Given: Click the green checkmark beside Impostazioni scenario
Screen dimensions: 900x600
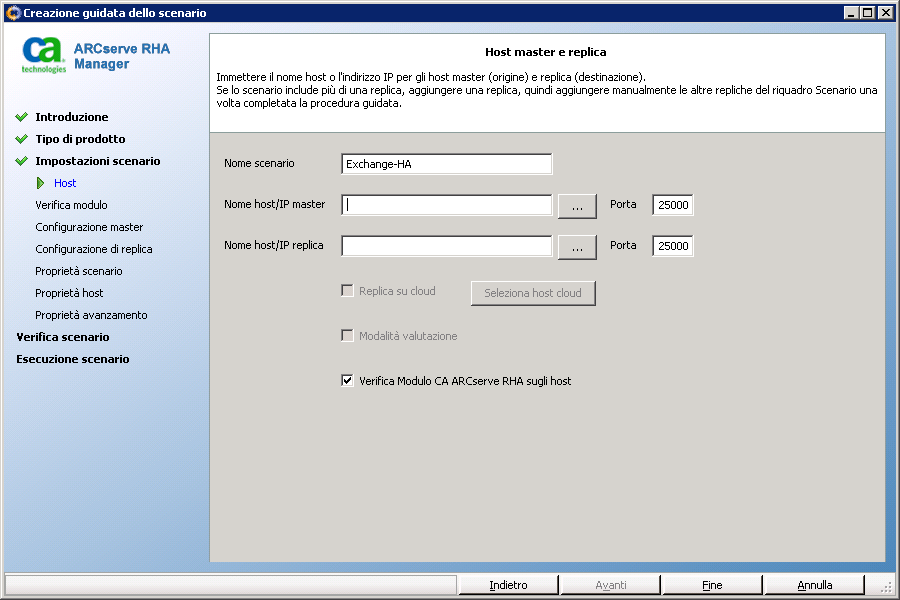Looking at the screenshot, I should click(x=22, y=161).
